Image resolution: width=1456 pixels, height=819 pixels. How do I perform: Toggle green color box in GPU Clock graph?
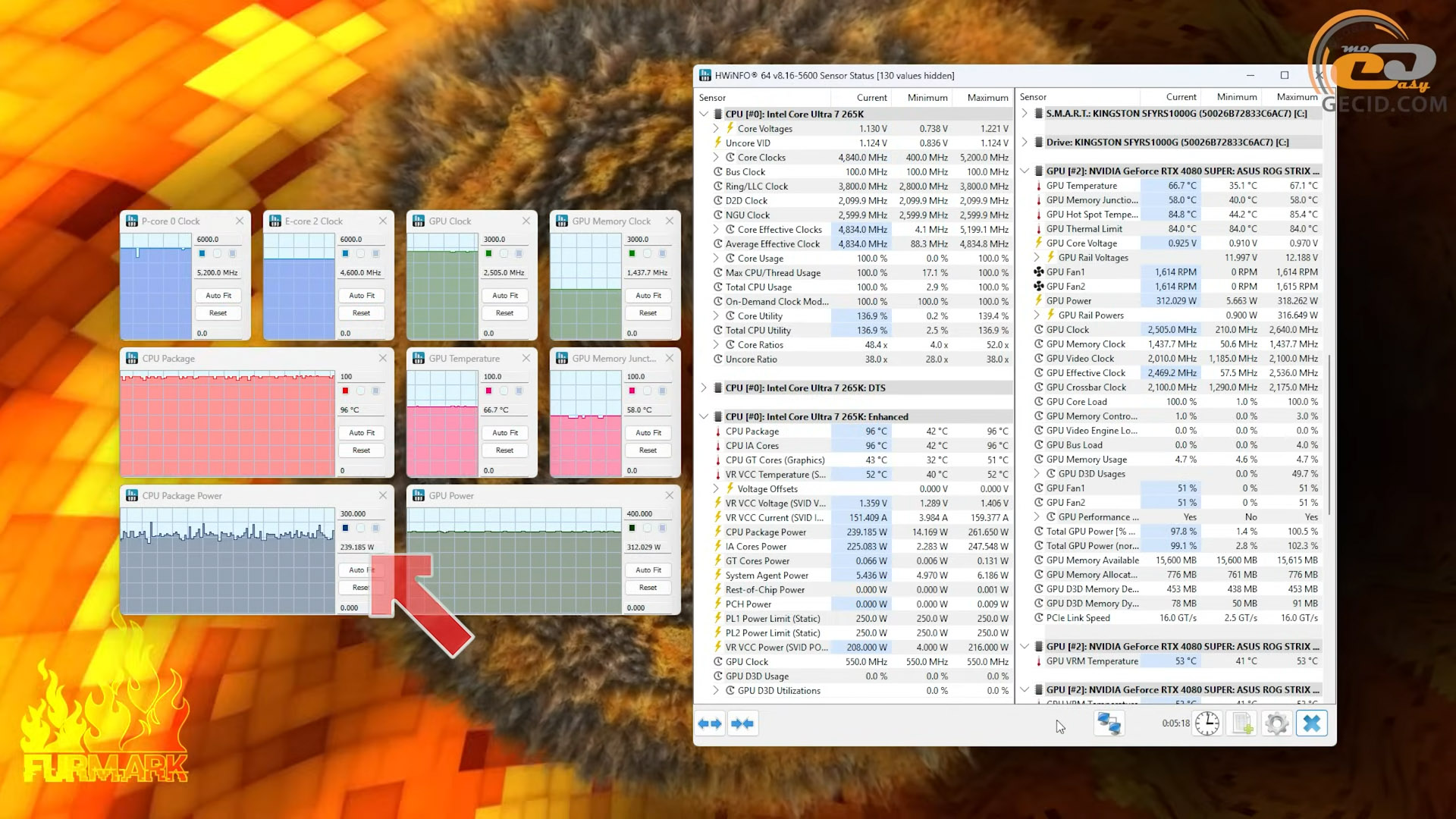[489, 253]
